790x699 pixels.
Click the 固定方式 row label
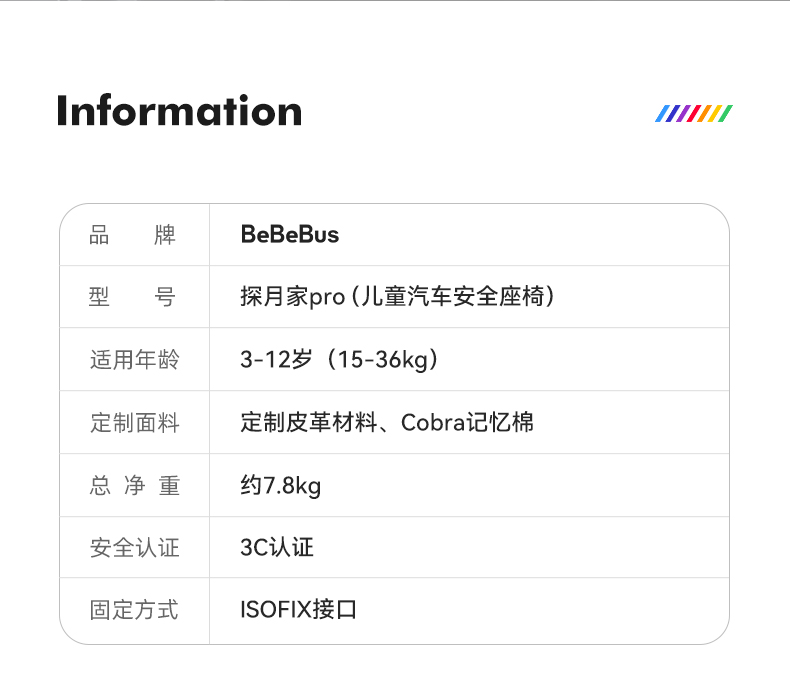pyautogui.click(x=134, y=610)
